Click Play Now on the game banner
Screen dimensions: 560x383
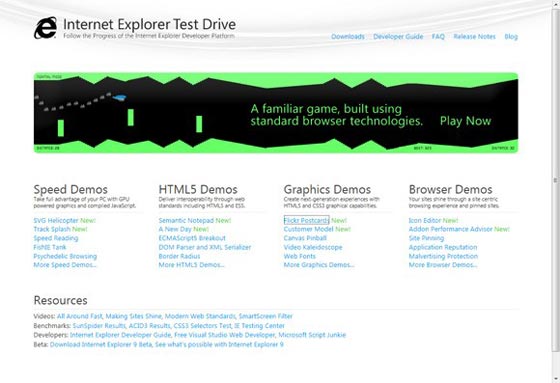[465, 121]
